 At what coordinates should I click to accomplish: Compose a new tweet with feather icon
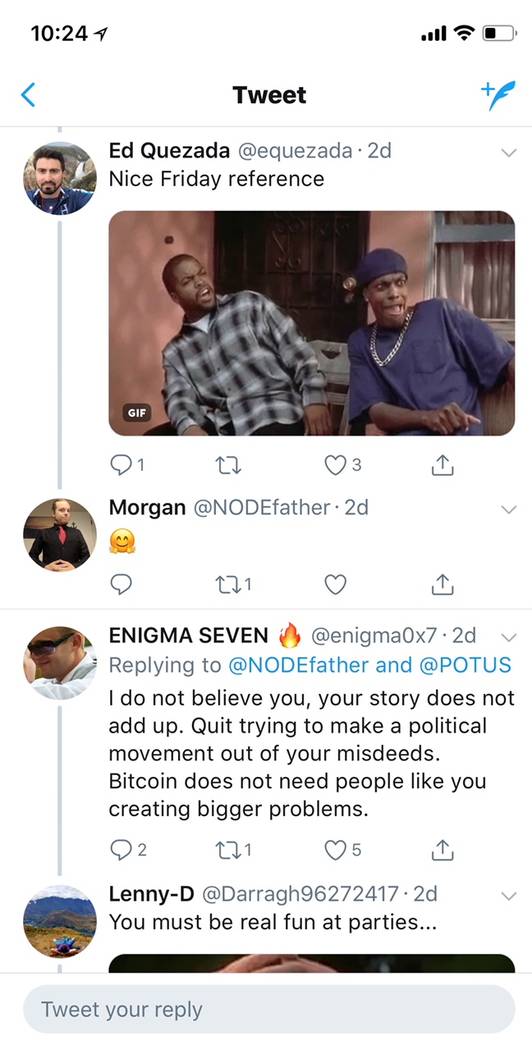coord(498,95)
